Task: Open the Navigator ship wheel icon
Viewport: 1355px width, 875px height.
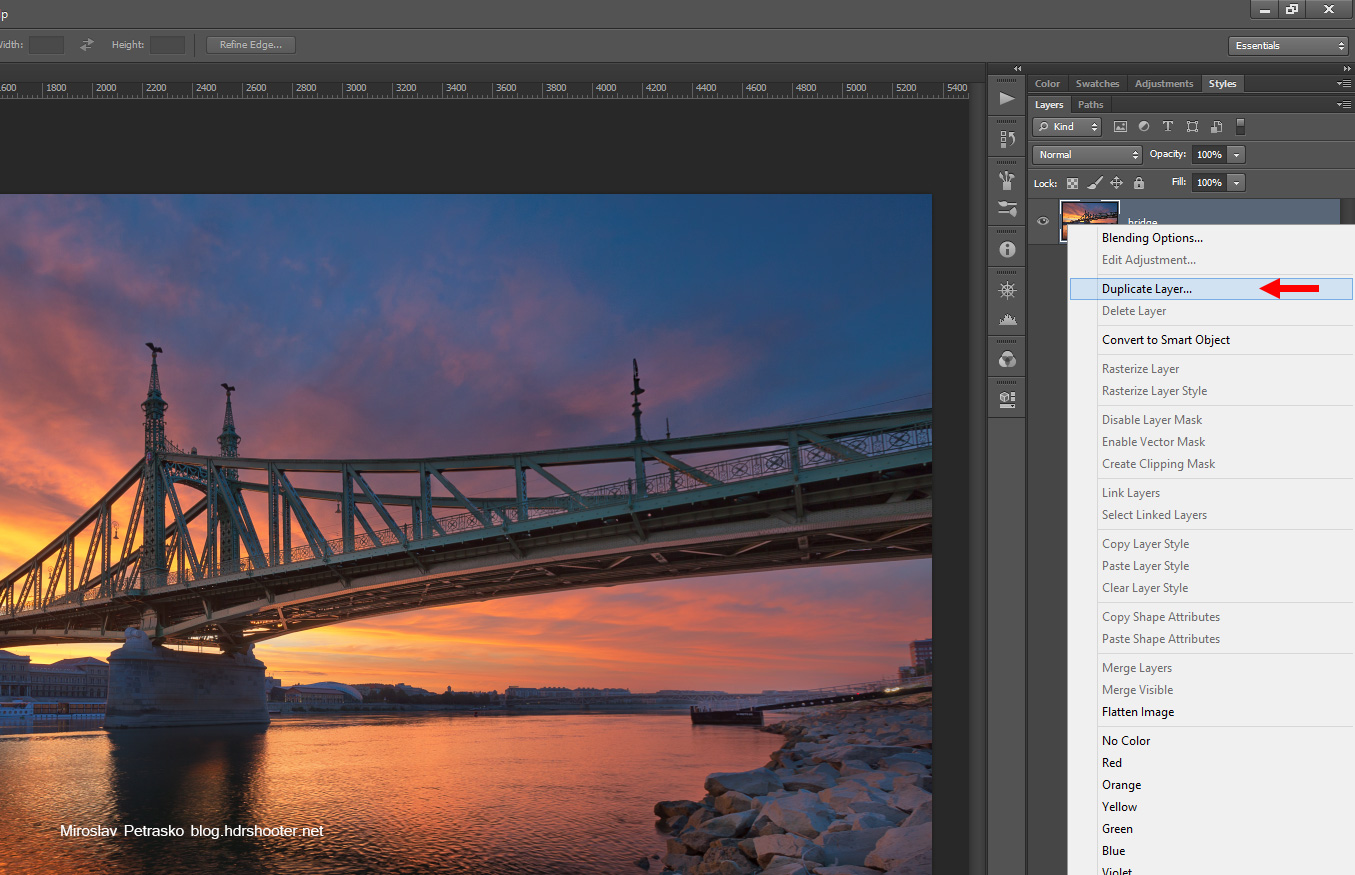Action: pos(1007,290)
